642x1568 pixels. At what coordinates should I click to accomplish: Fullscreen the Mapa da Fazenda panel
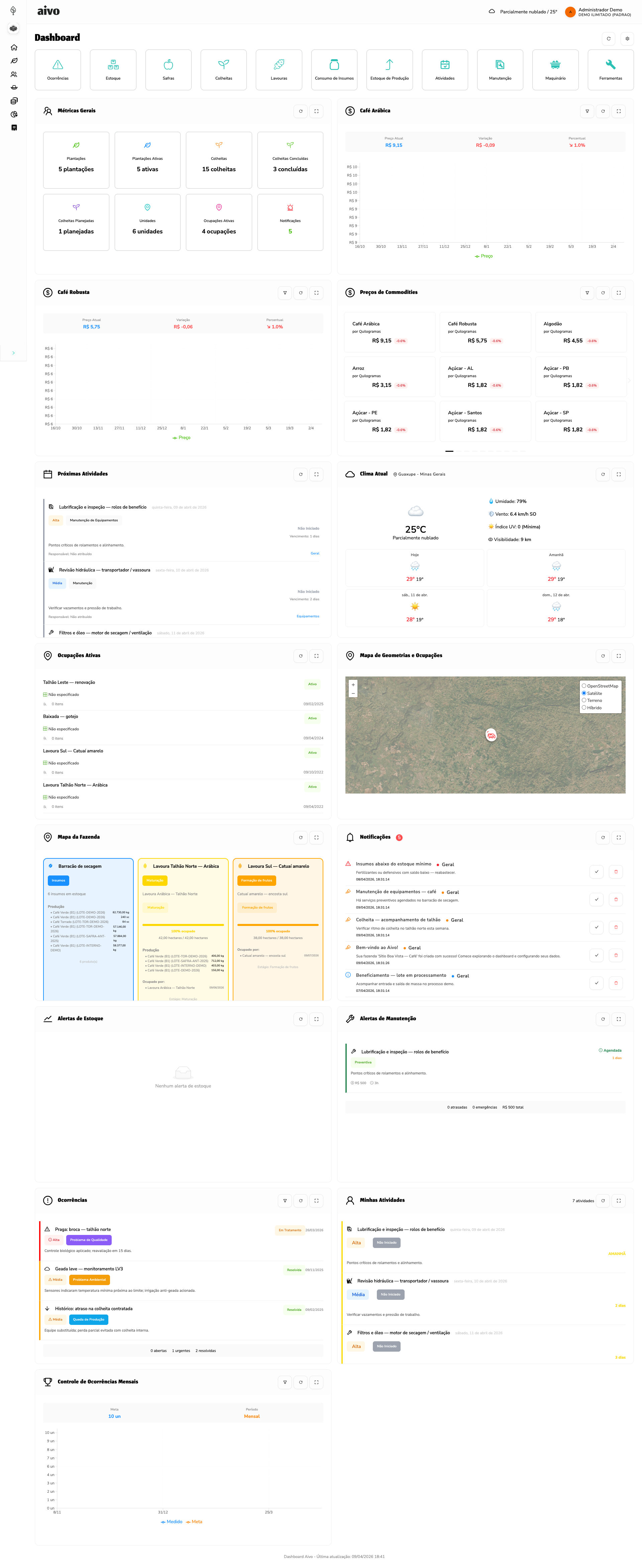pyautogui.click(x=316, y=838)
